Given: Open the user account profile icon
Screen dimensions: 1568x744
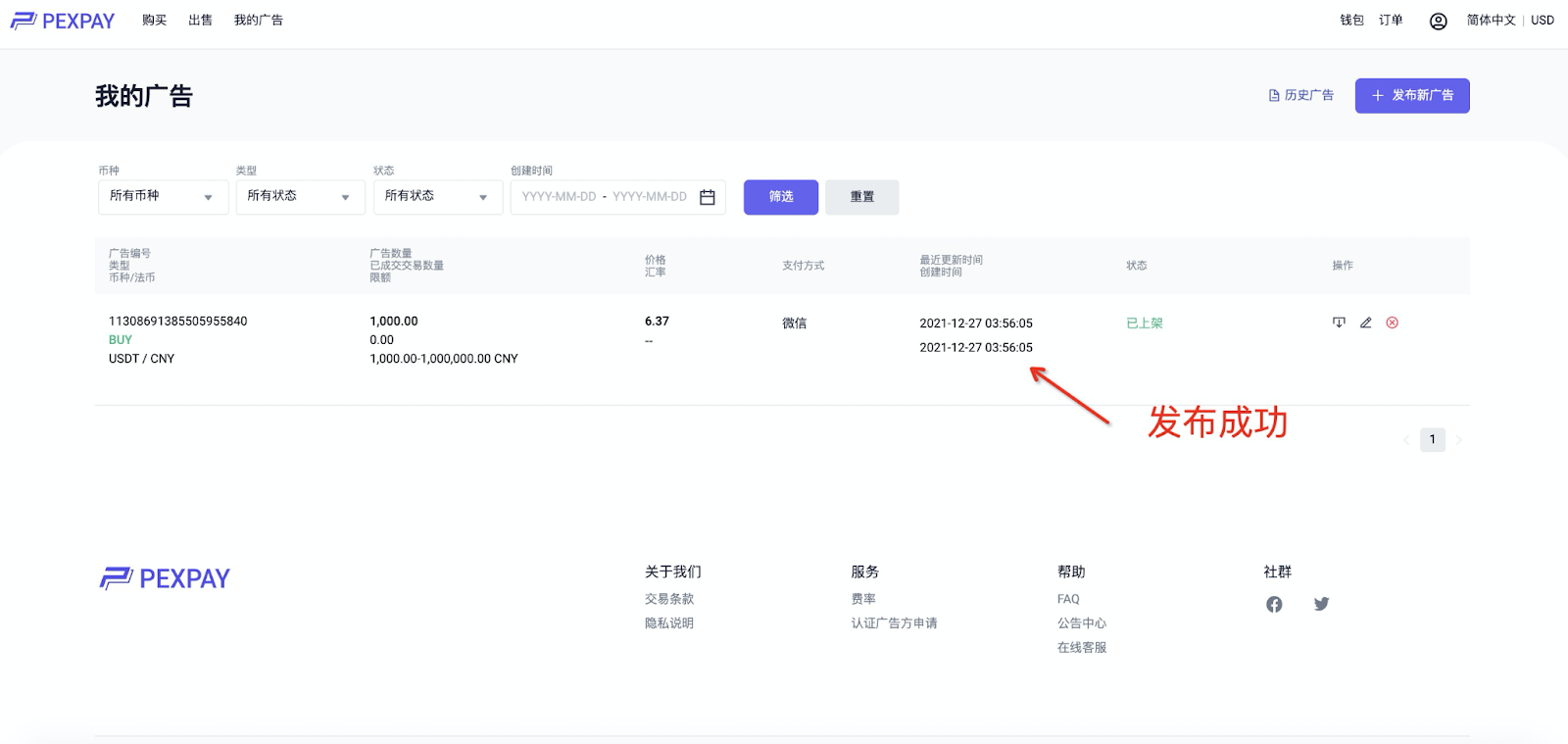Looking at the screenshot, I should coord(1438,21).
